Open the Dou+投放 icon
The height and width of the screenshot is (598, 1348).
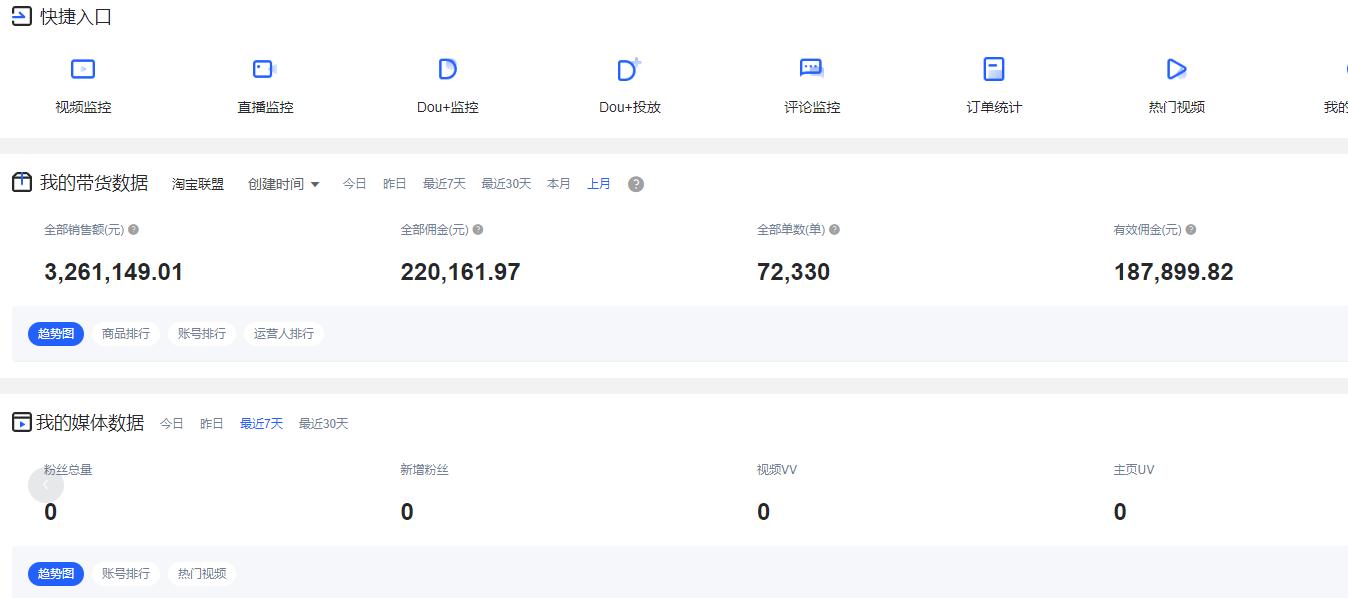(628, 68)
